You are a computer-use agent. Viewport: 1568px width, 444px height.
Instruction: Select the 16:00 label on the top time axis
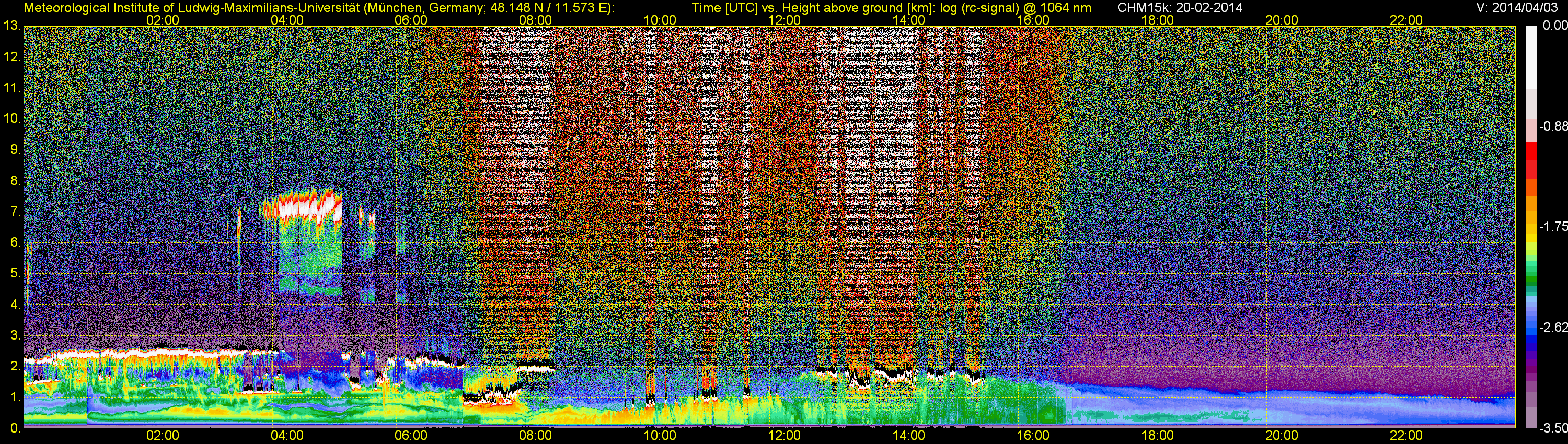[x=1033, y=20]
